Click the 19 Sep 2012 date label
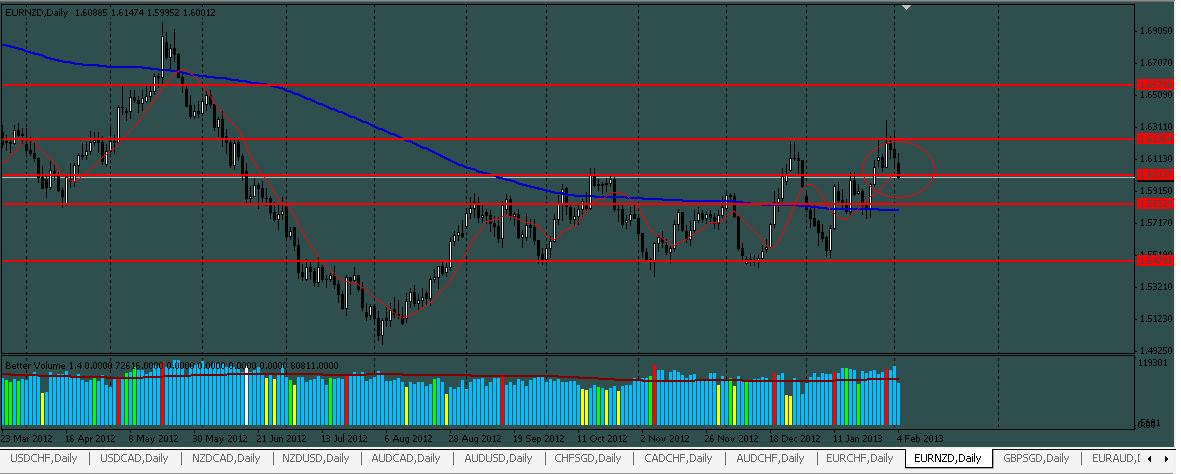Viewport: 1181px width, 474px height. [539, 437]
